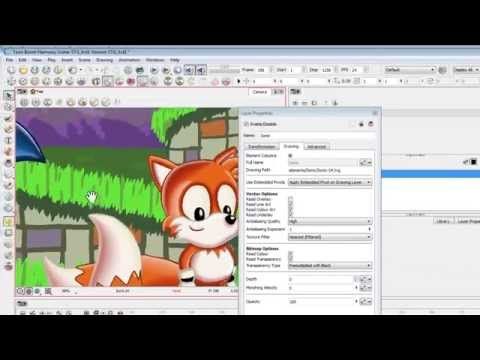Open the Transparency Type dropdown
This screenshot has height=360, width=480.
(330, 265)
